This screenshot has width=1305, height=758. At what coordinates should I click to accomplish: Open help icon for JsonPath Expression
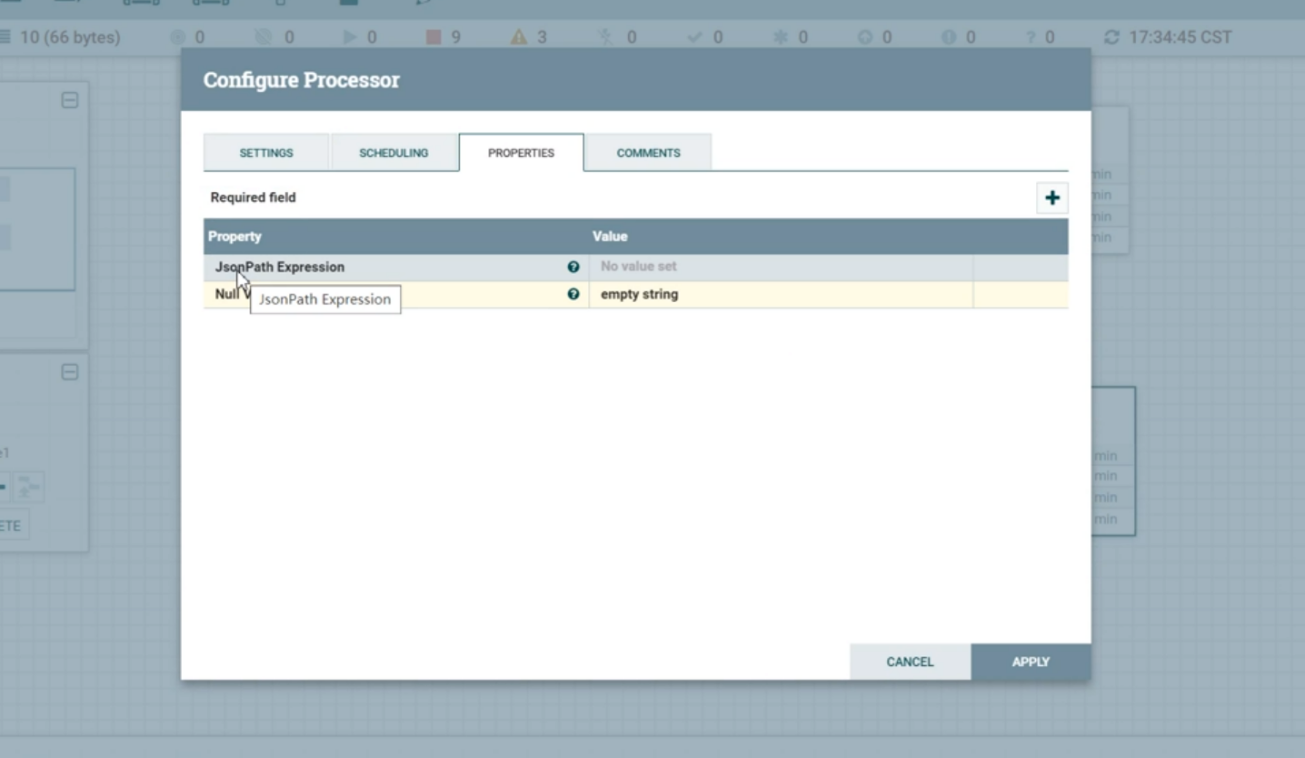pos(573,267)
